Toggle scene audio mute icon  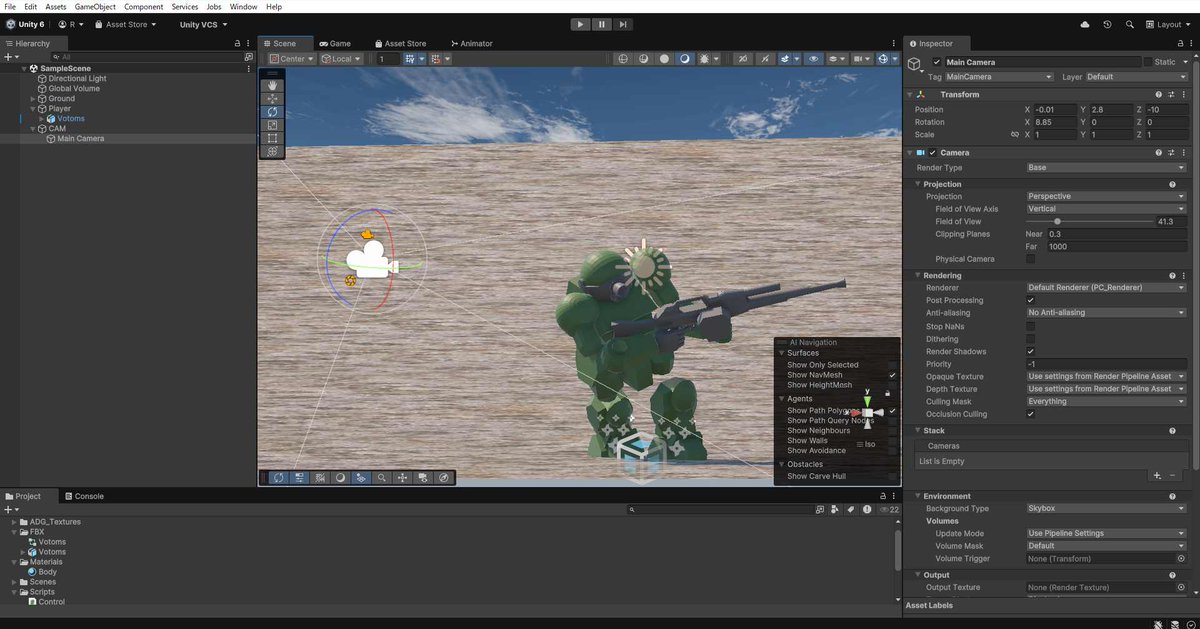coord(765,59)
